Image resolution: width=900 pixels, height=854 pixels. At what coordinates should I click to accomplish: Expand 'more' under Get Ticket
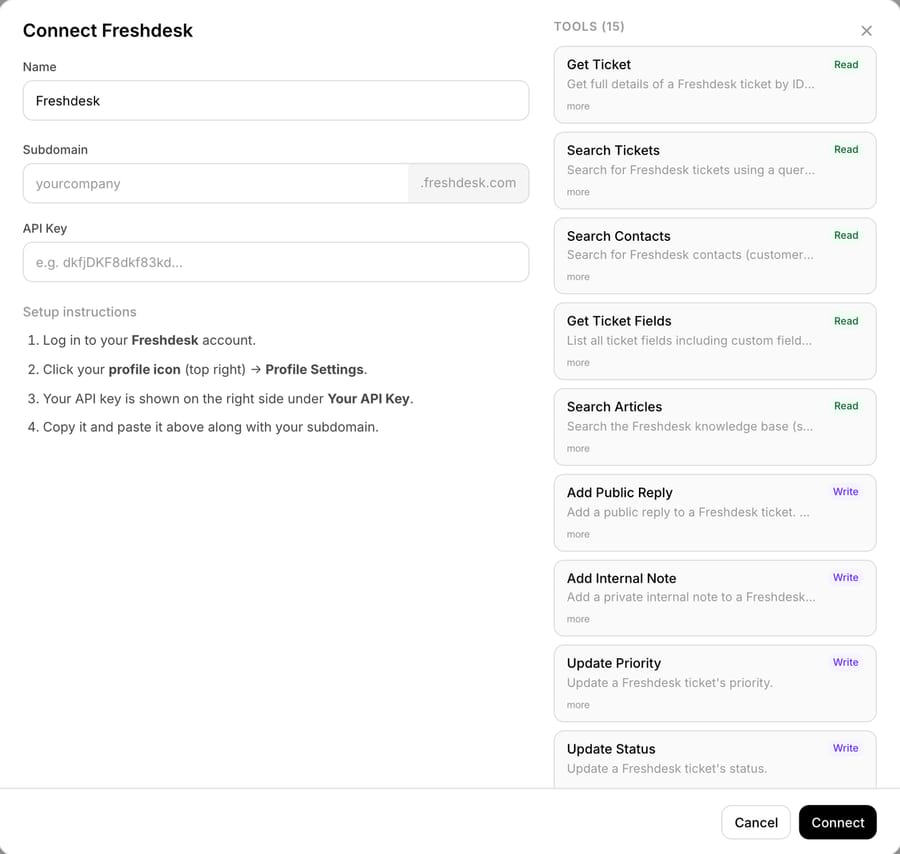pos(578,106)
